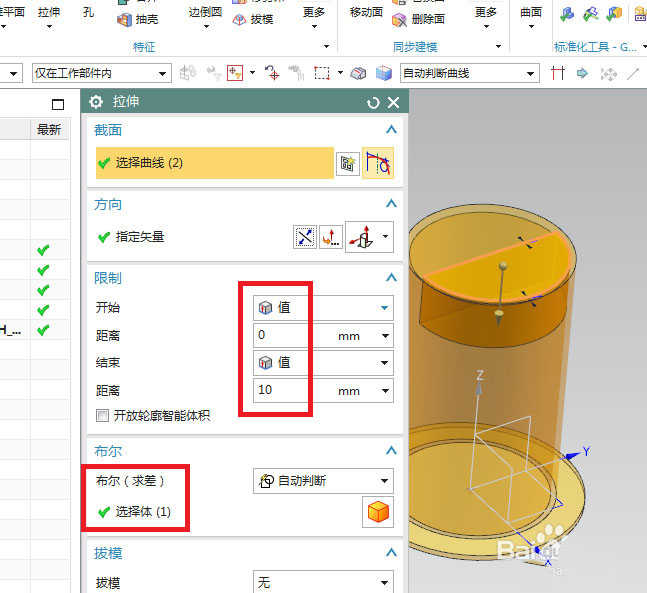Expand the 特征 group options arrow
The width and height of the screenshot is (647, 593).
326,47
